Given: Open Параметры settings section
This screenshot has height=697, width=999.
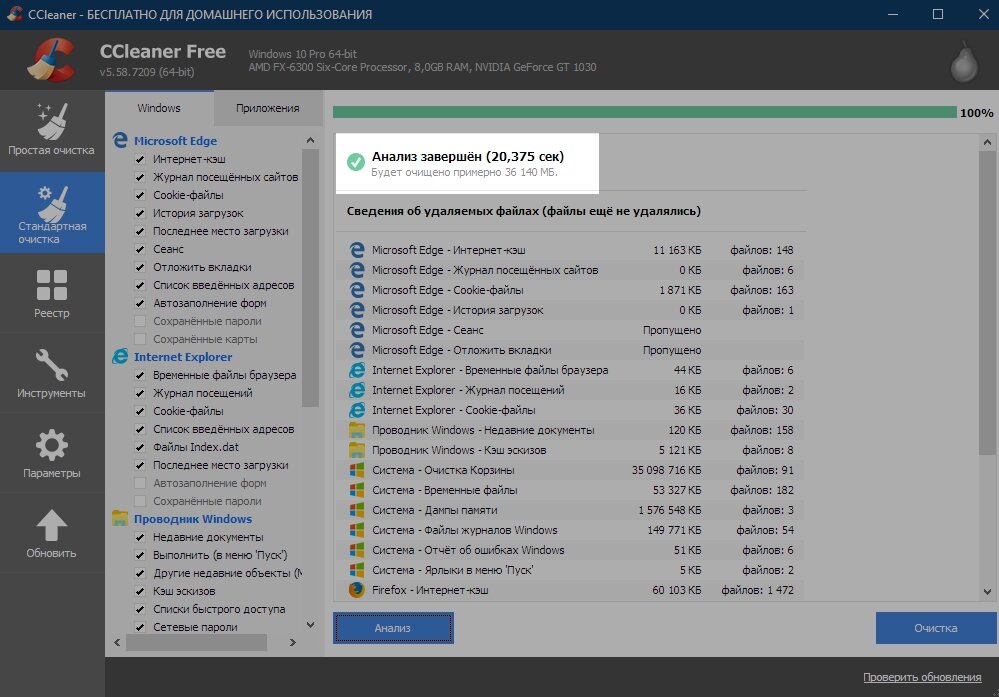Looking at the screenshot, I should coord(52,452).
